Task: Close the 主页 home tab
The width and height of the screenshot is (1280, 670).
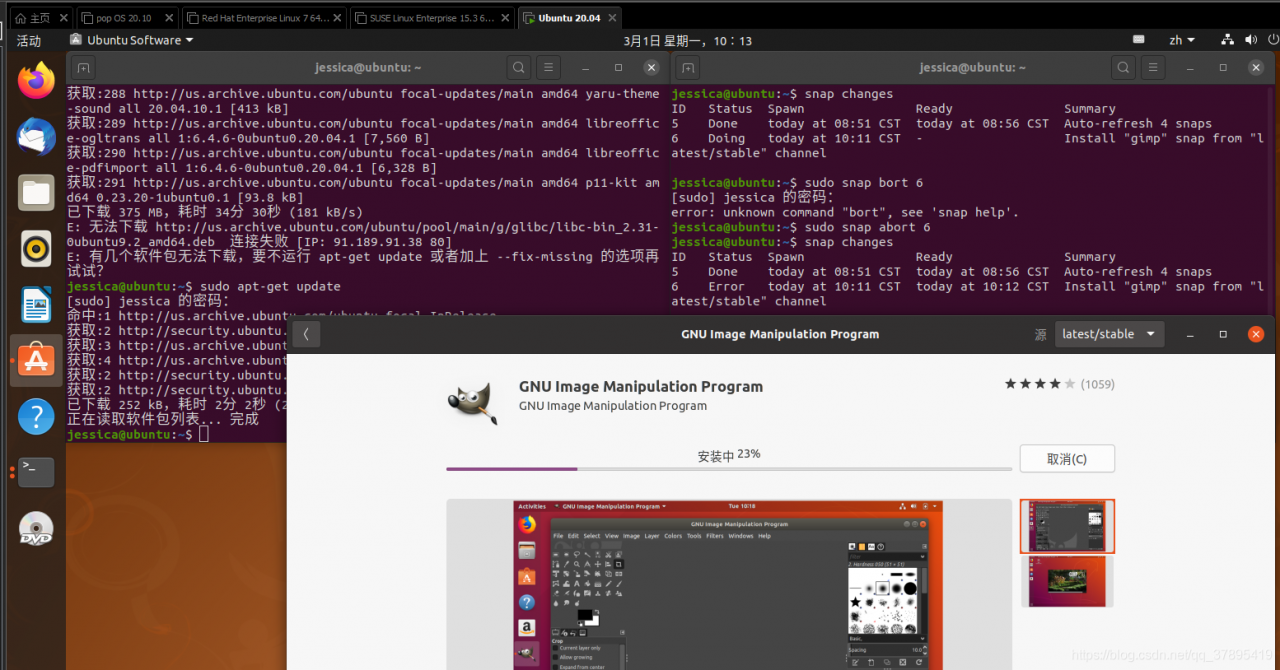Action: tap(63, 18)
